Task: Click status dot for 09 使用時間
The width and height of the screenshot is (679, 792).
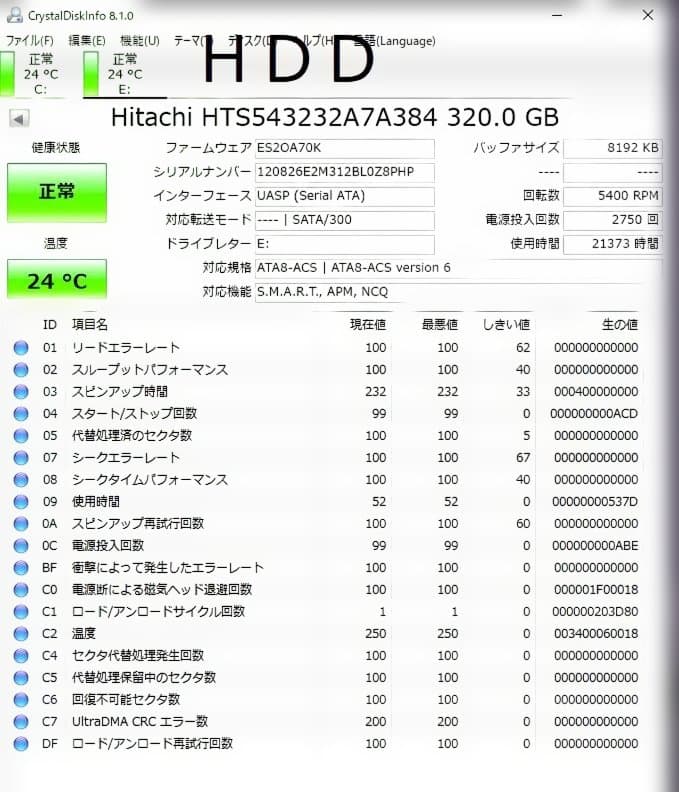Action: [21, 502]
